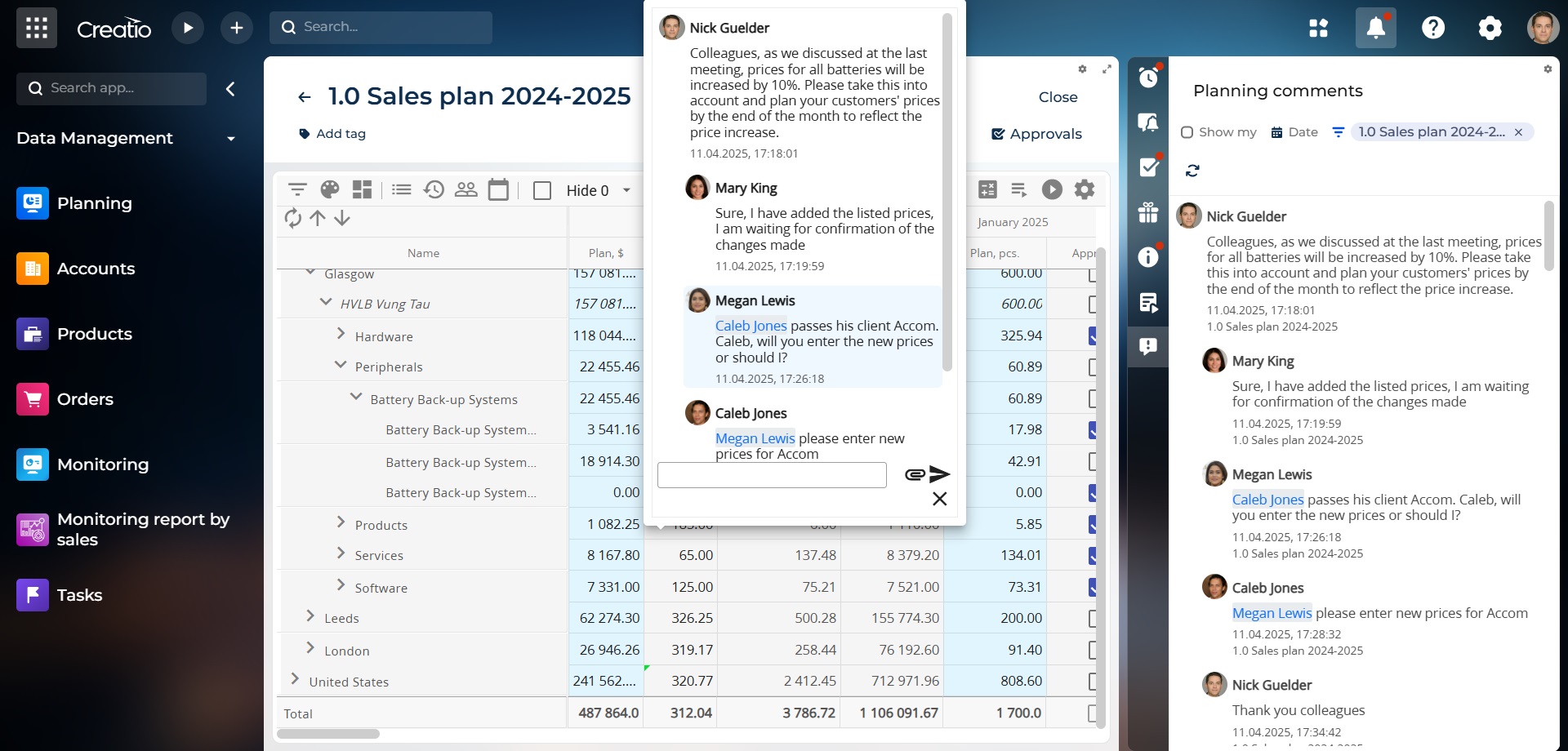Viewport: 1568px width, 751px height.
Task: Refresh the Planning comments list
Action: [1192, 171]
